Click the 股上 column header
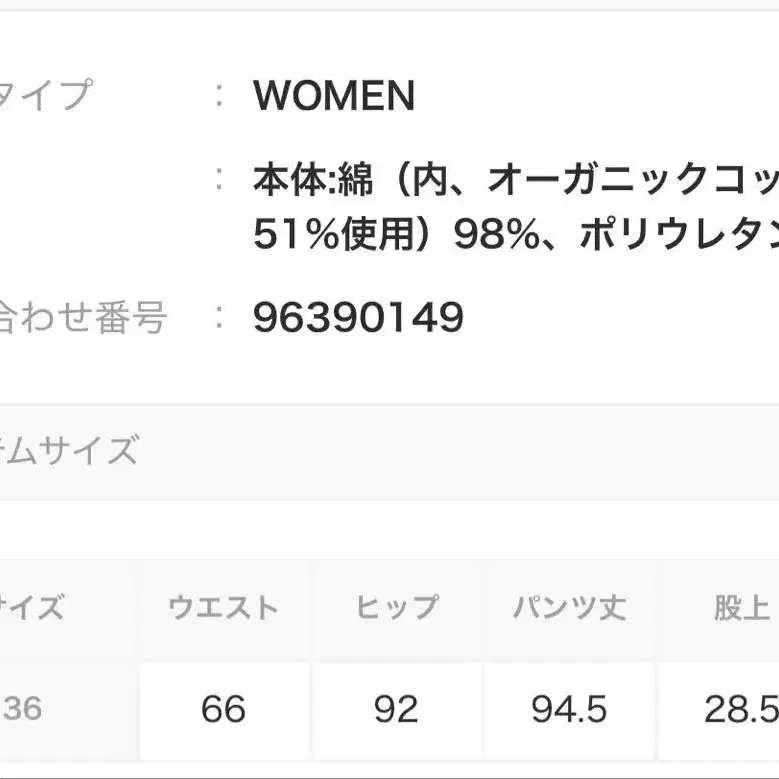 741,607
